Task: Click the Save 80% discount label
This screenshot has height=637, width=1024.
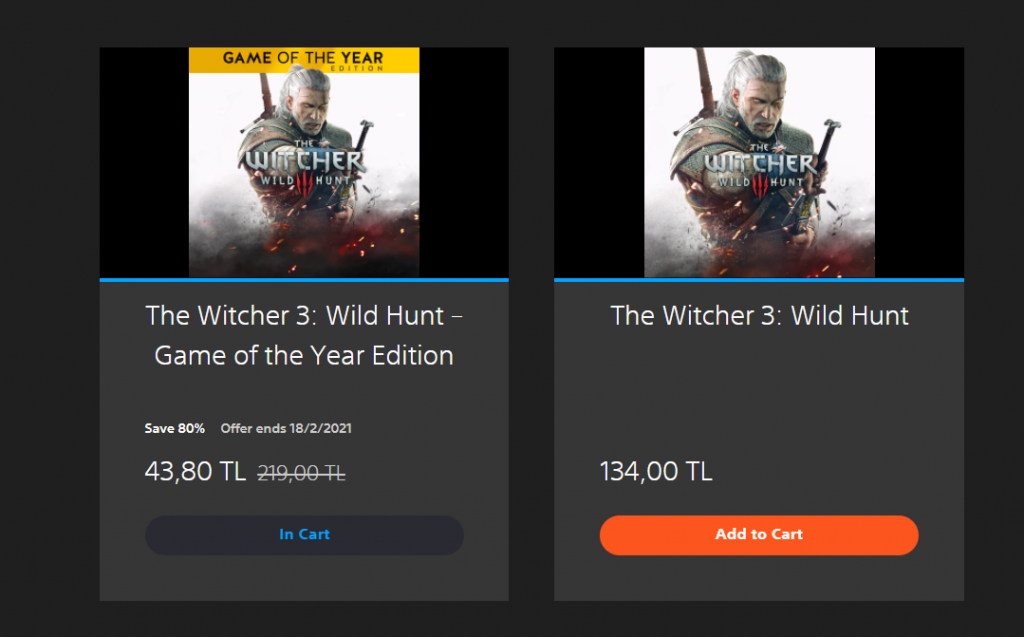Action: (x=175, y=429)
